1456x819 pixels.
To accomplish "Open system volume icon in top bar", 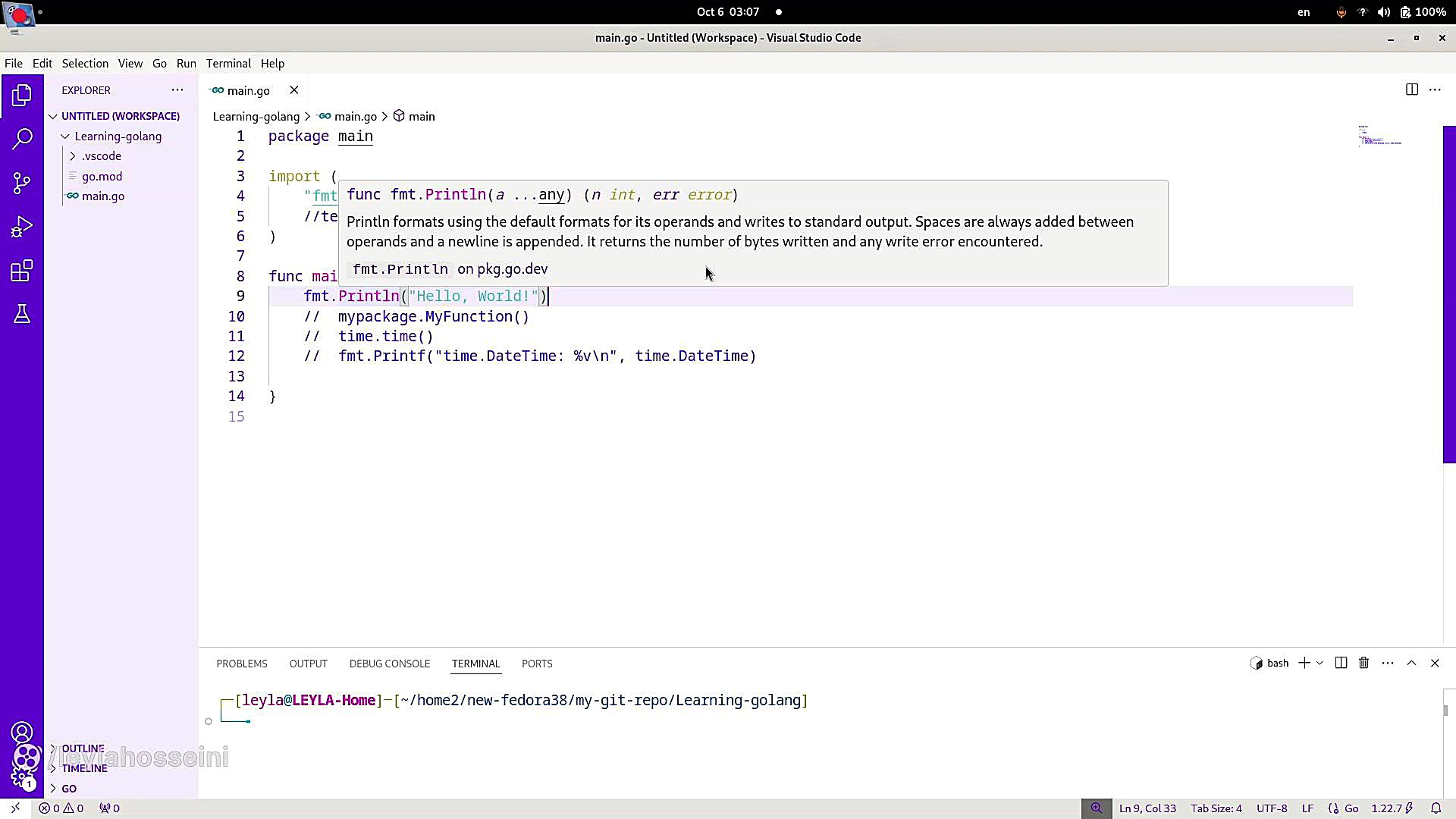I will pos(1384,12).
